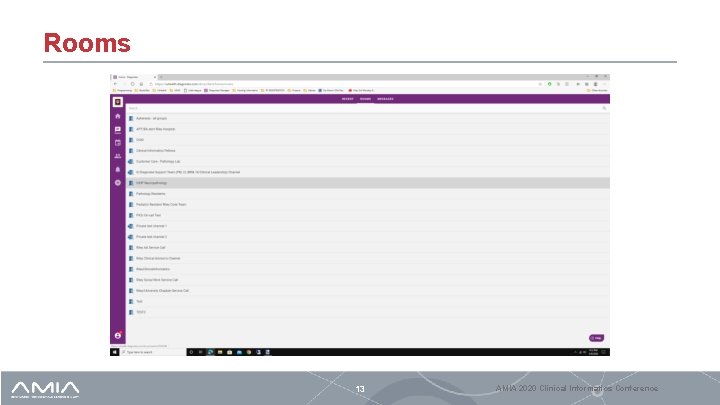The height and width of the screenshot is (405, 720).
Task: Switch to the ROOMS tab
Action: (366, 99)
